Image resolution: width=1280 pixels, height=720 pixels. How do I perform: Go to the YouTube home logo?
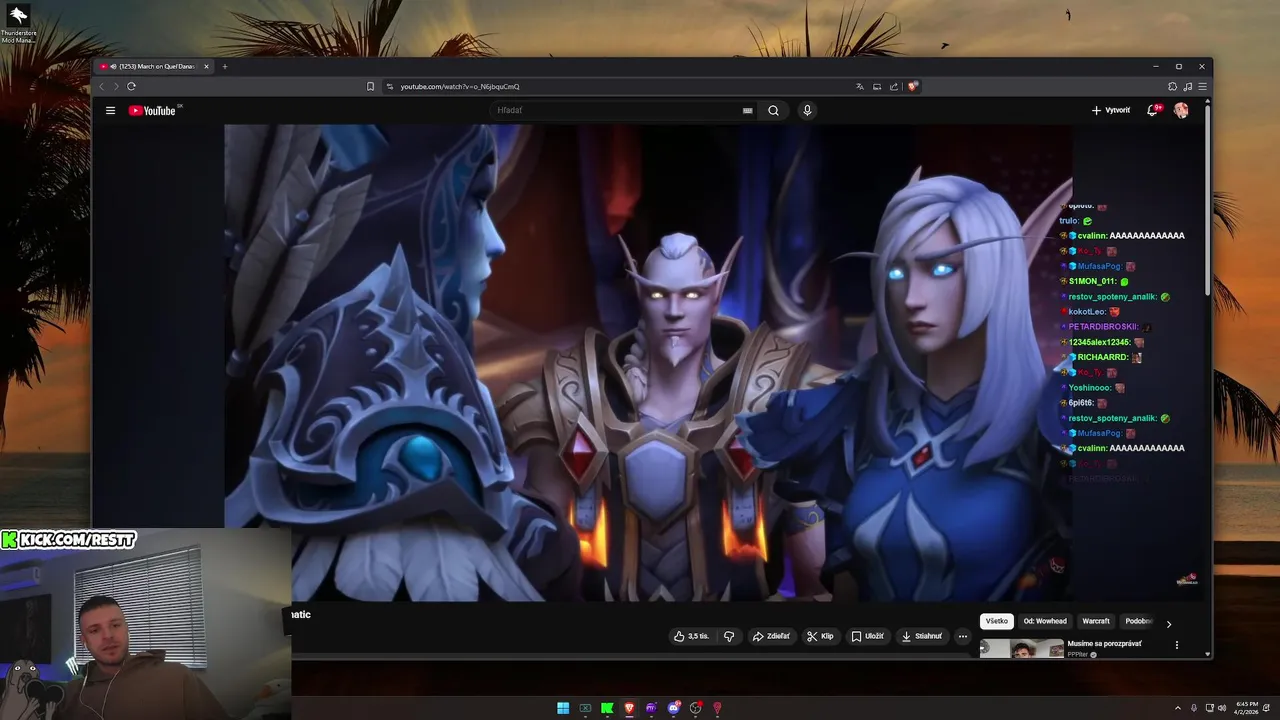coord(152,111)
